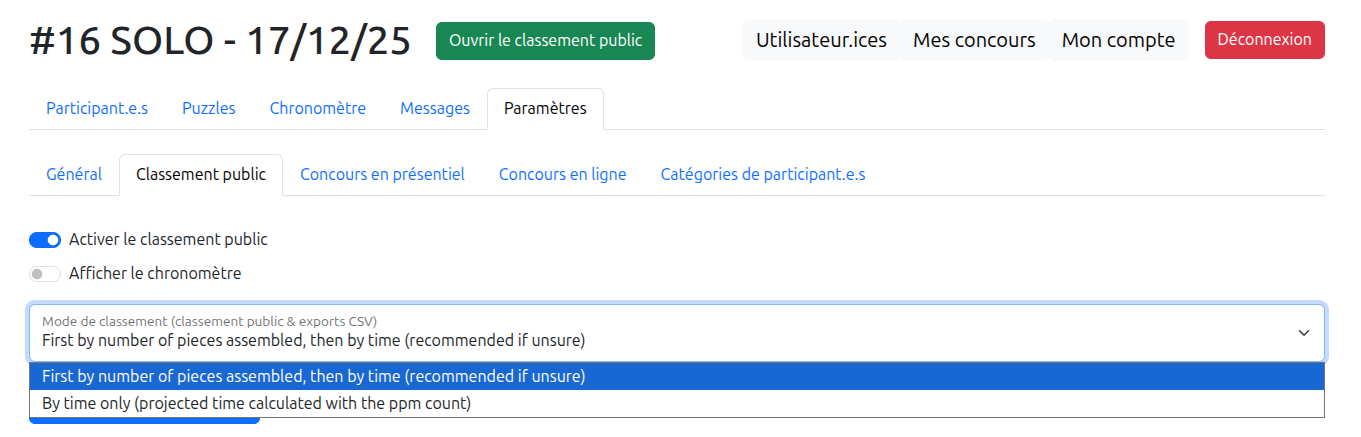Select the Paramètres tab
The height and width of the screenshot is (437, 1361).
pyautogui.click(x=545, y=109)
